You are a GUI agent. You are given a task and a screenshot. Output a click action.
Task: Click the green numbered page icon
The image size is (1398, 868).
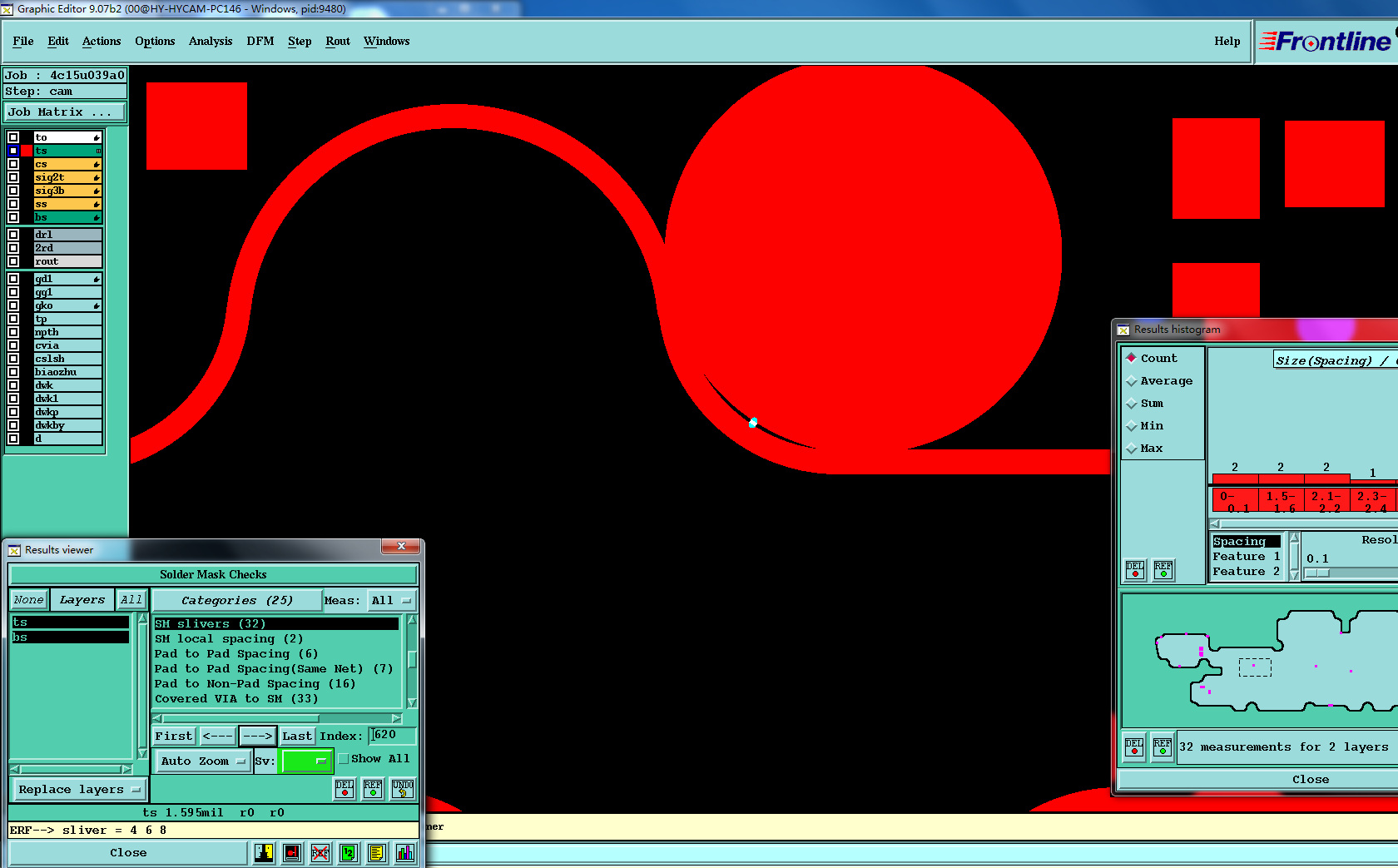point(349,852)
